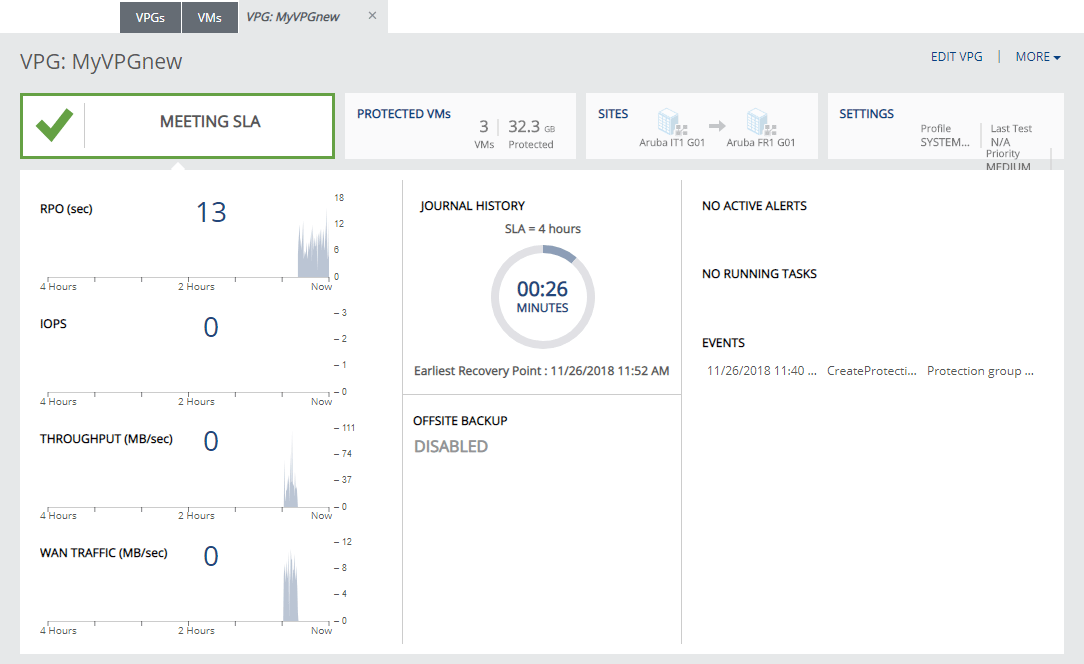Click the event date 11/26/2018 11:40
The width and height of the screenshot is (1084, 664).
[x=761, y=371]
